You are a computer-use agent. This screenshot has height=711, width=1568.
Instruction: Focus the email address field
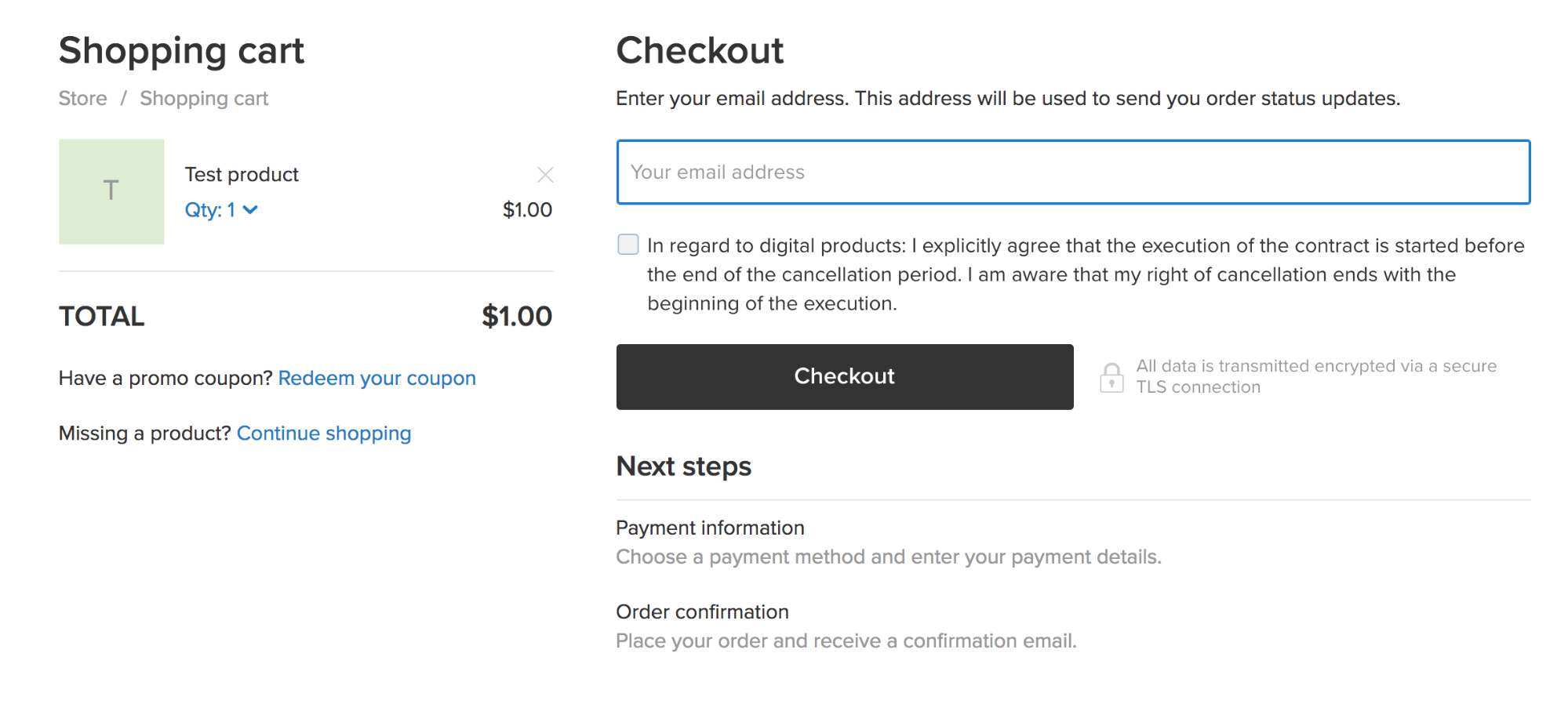pyautogui.click(x=1072, y=172)
